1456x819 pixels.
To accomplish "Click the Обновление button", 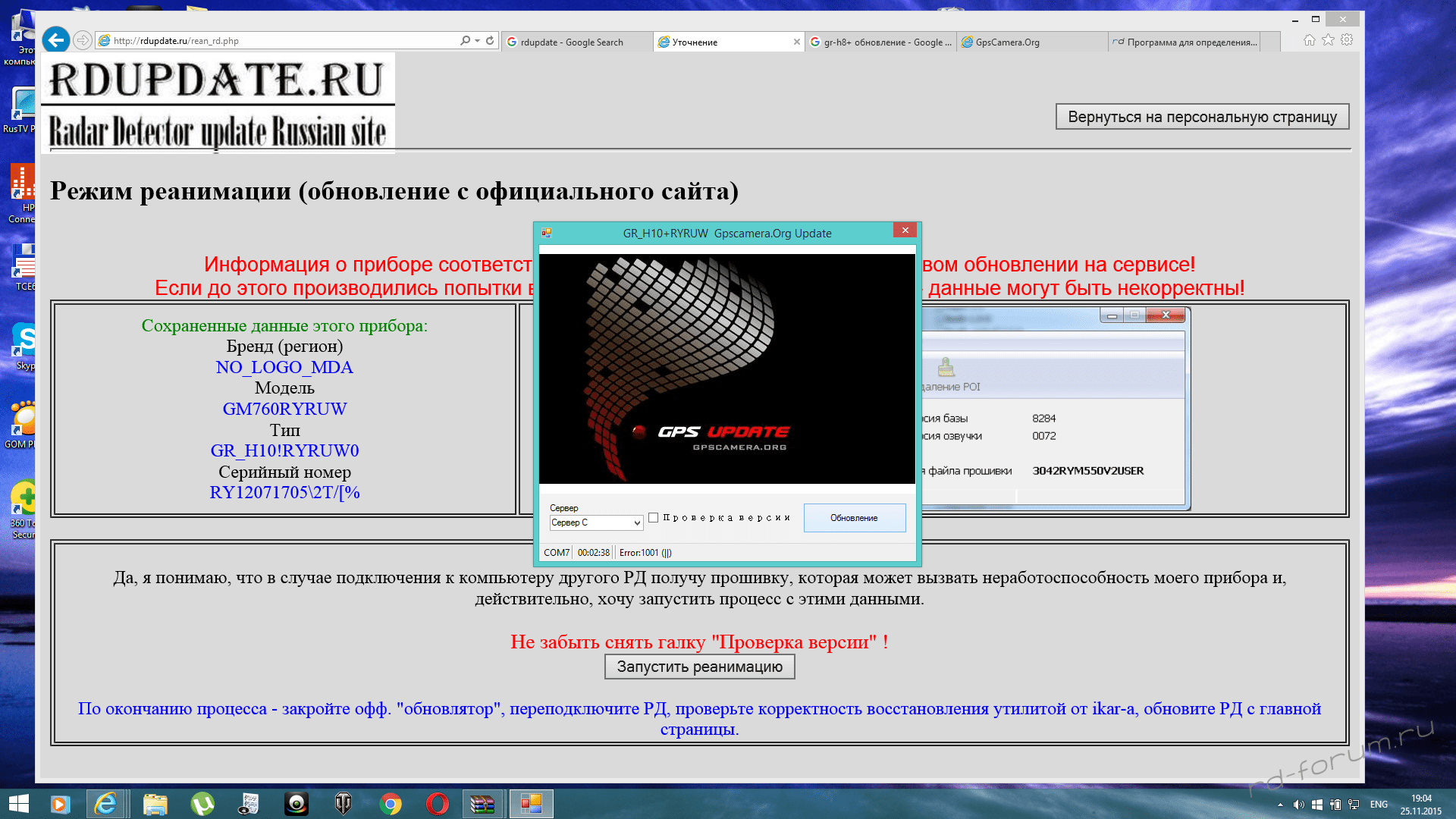I will pos(854,518).
